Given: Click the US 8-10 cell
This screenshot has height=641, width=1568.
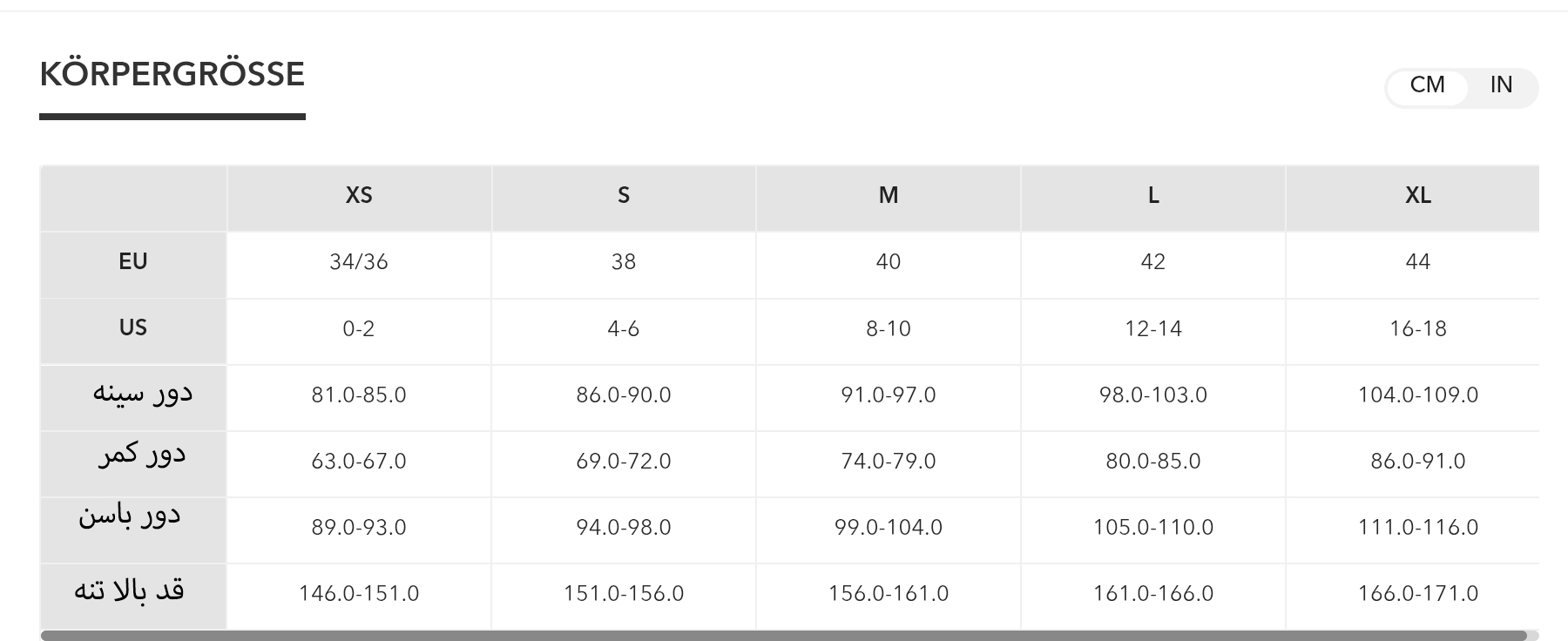Looking at the screenshot, I should (x=889, y=328).
